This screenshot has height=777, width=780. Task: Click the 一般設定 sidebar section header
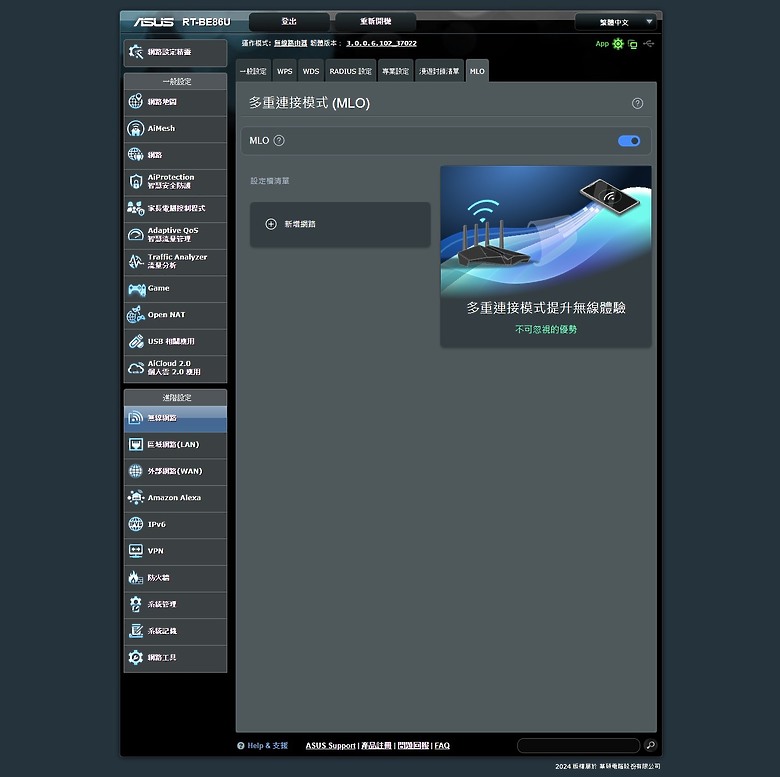[x=175, y=81]
